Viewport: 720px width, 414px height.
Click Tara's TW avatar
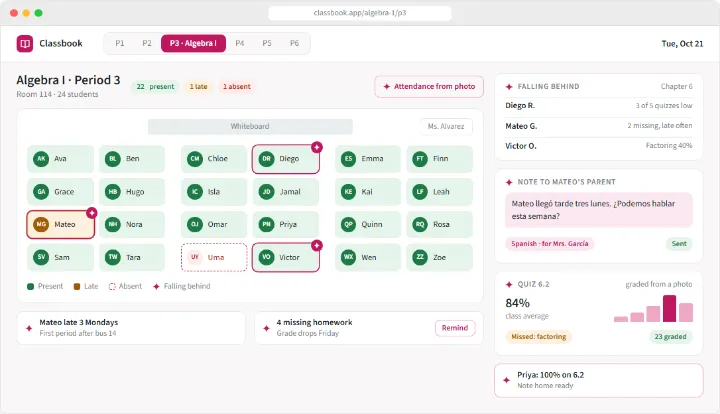(x=112, y=257)
